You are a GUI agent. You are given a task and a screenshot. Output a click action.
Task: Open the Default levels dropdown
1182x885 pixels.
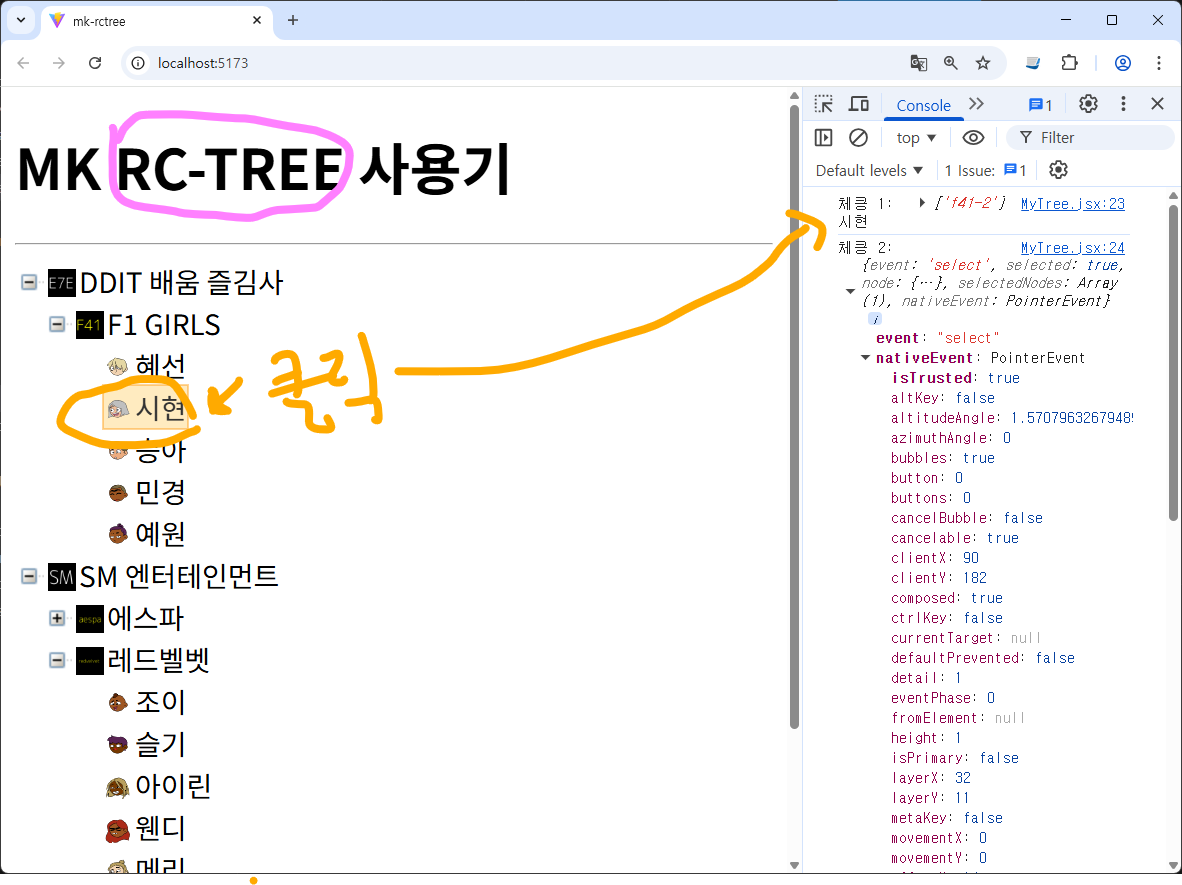click(869, 170)
